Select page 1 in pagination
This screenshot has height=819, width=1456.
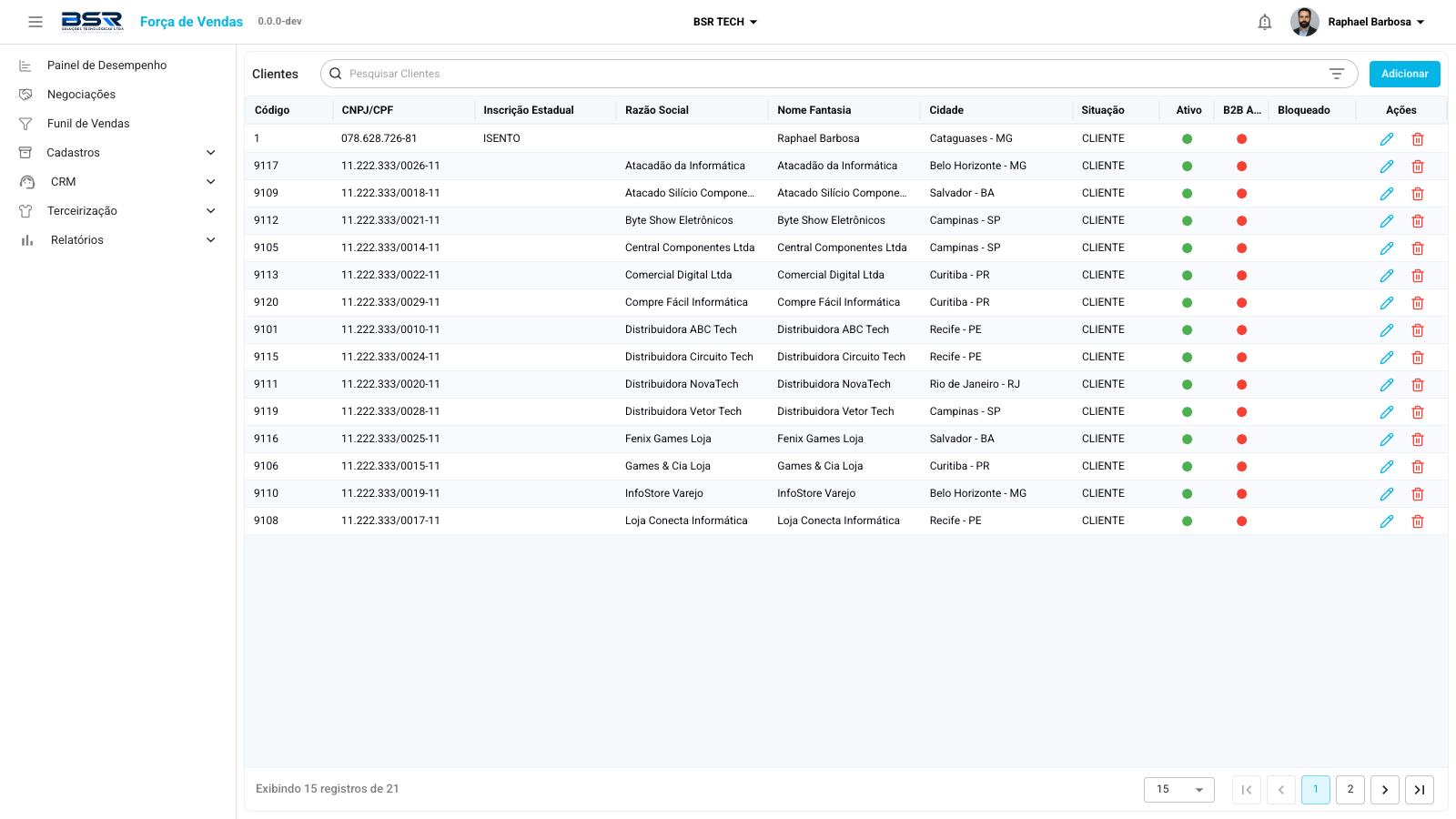pyautogui.click(x=1316, y=790)
